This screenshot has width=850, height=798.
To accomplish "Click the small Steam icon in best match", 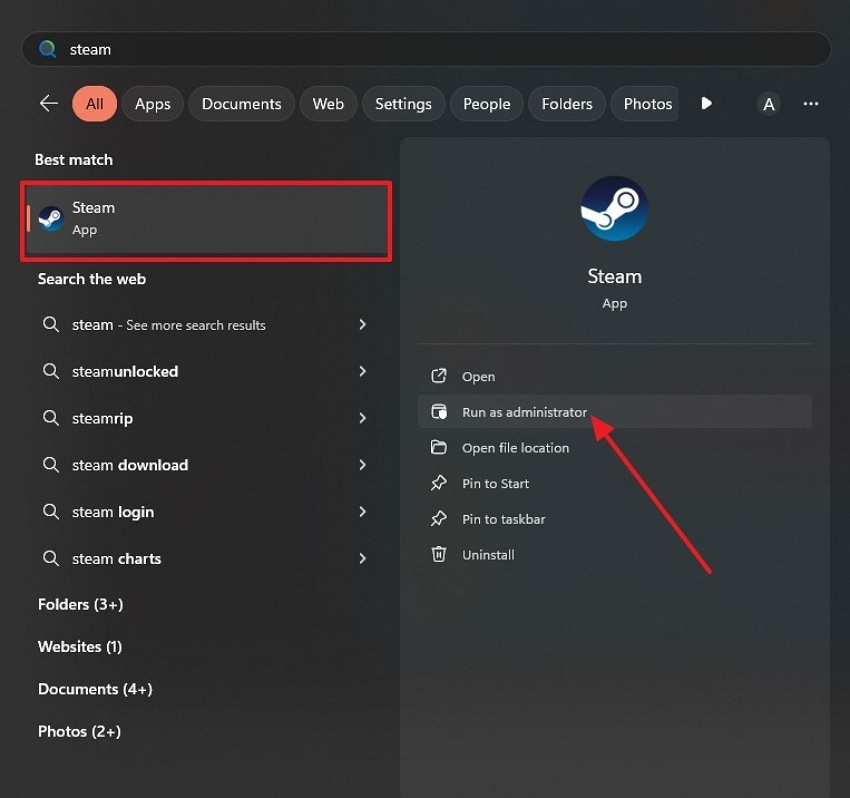I will 51,218.
